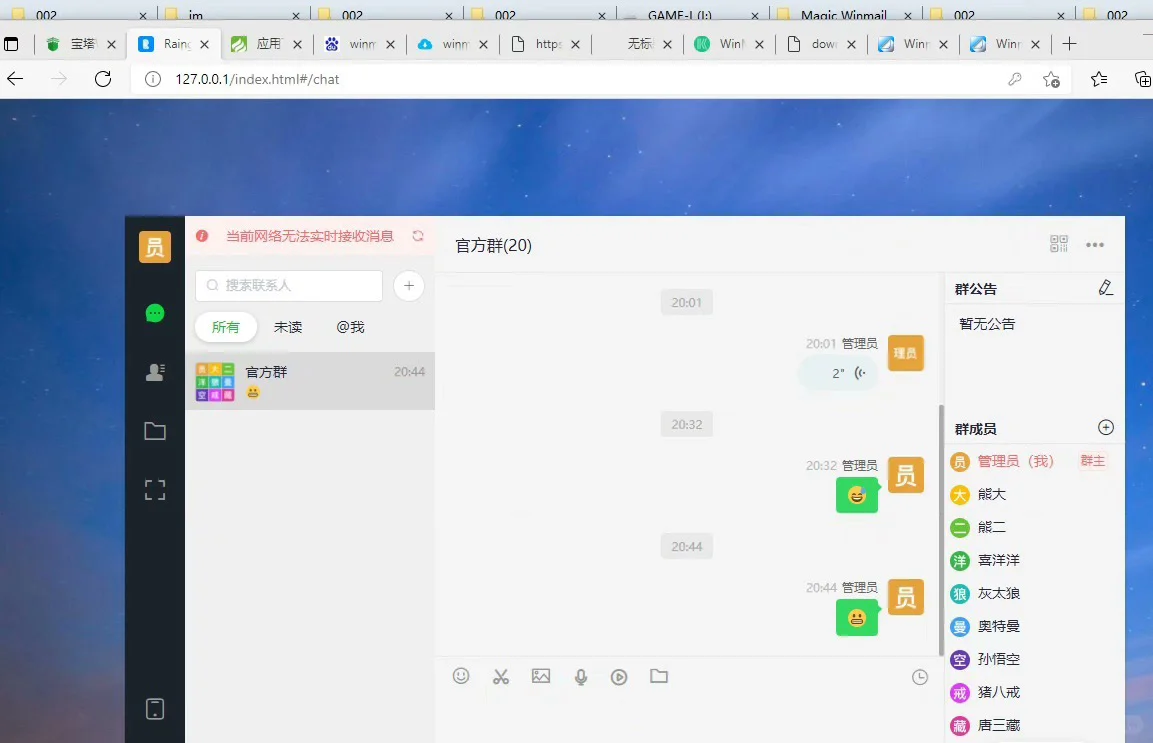Open the messages chat bubble in sidebar

click(155, 313)
